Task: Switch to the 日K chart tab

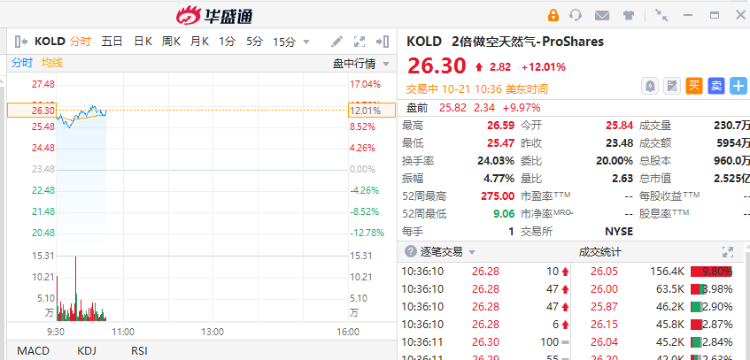Action: click(143, 42)
